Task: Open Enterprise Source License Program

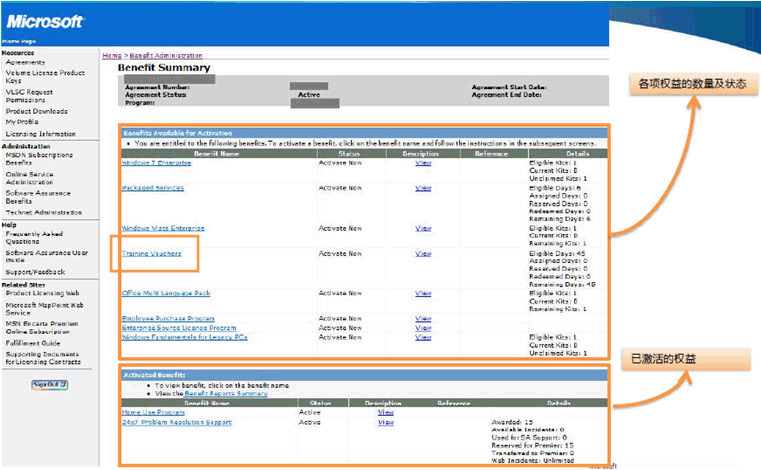Action: click(179, 328)
